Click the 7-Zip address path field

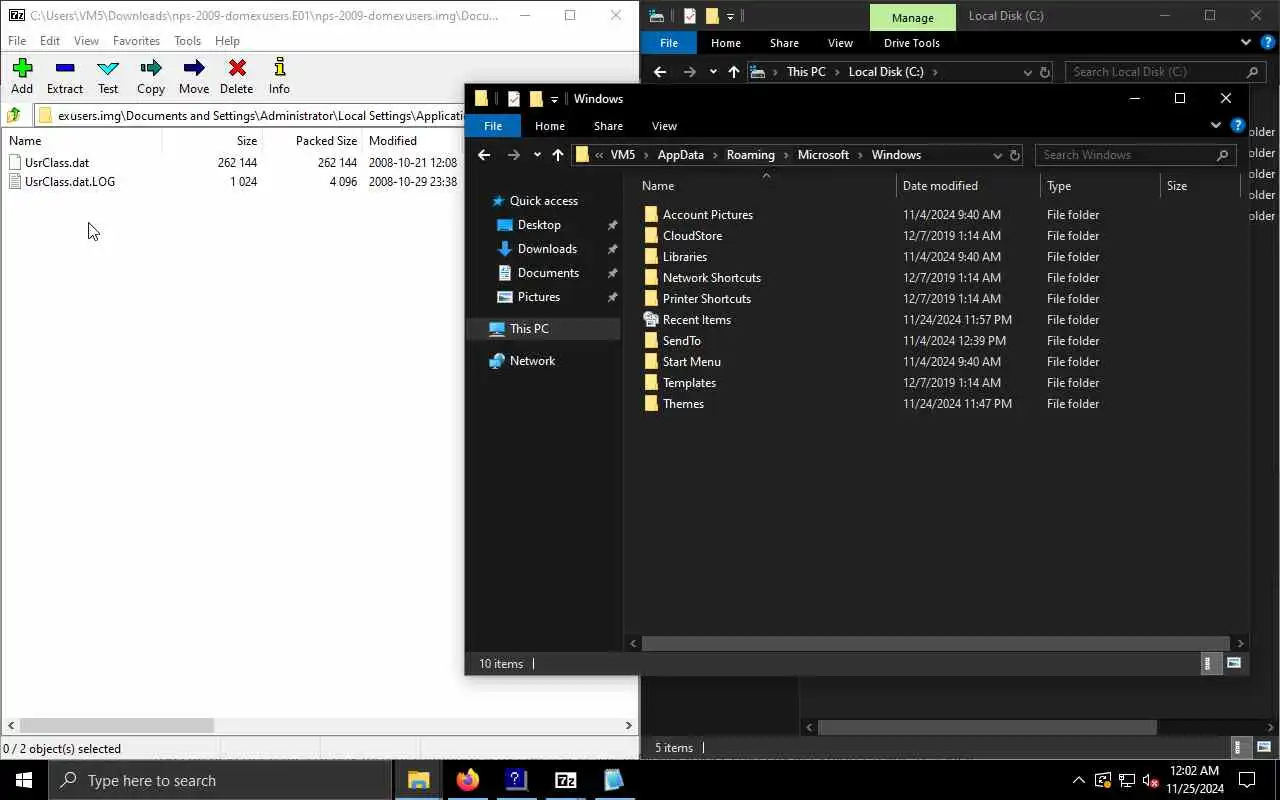pos(250,115)
